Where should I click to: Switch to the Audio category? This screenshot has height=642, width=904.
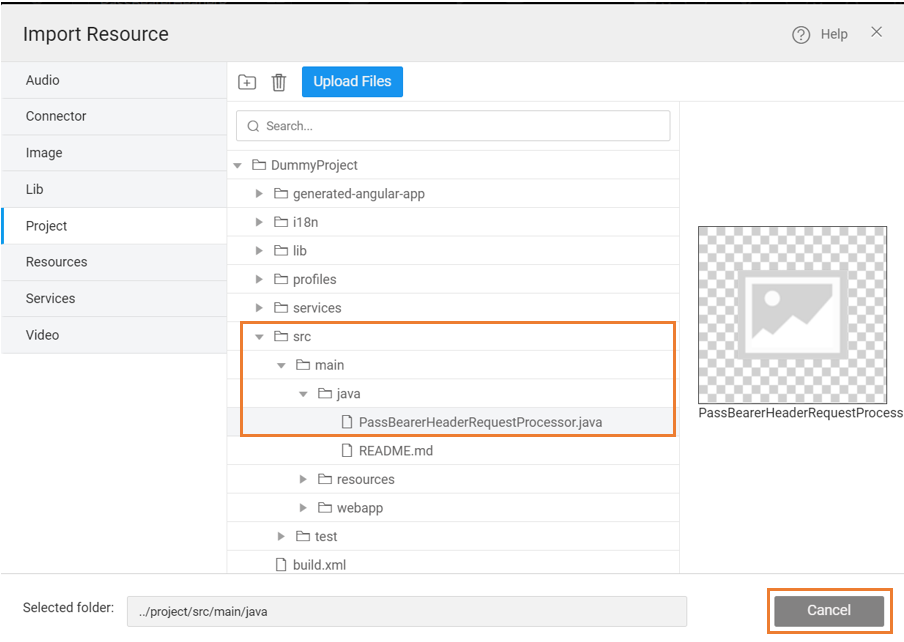point(43,80)
